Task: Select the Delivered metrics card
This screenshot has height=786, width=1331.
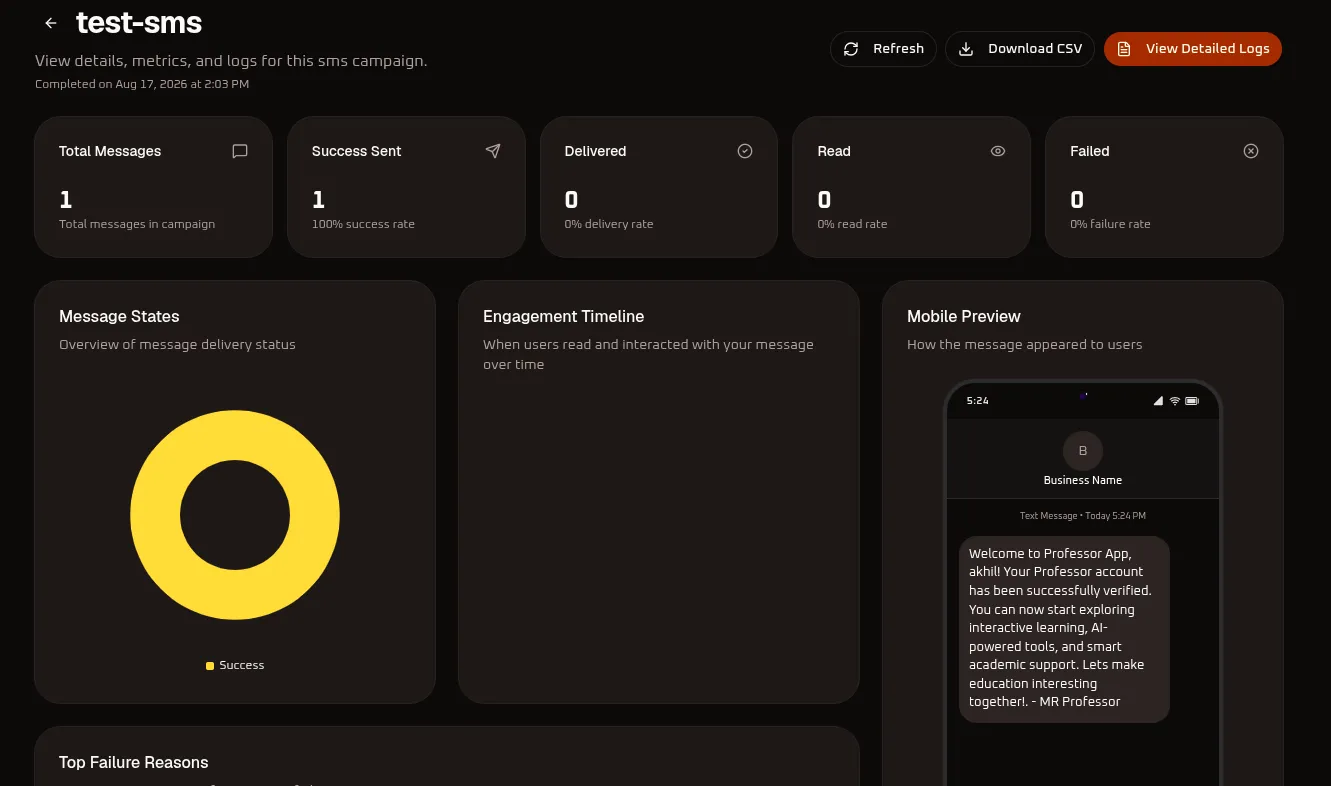Action: pos(659,187)
